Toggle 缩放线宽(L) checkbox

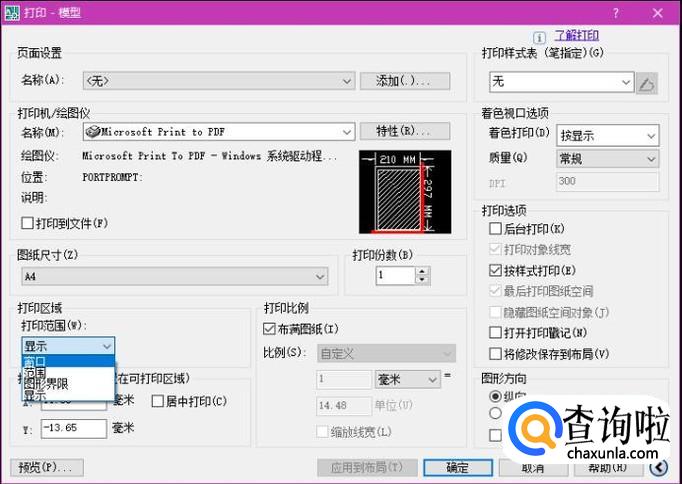(322, 432)
